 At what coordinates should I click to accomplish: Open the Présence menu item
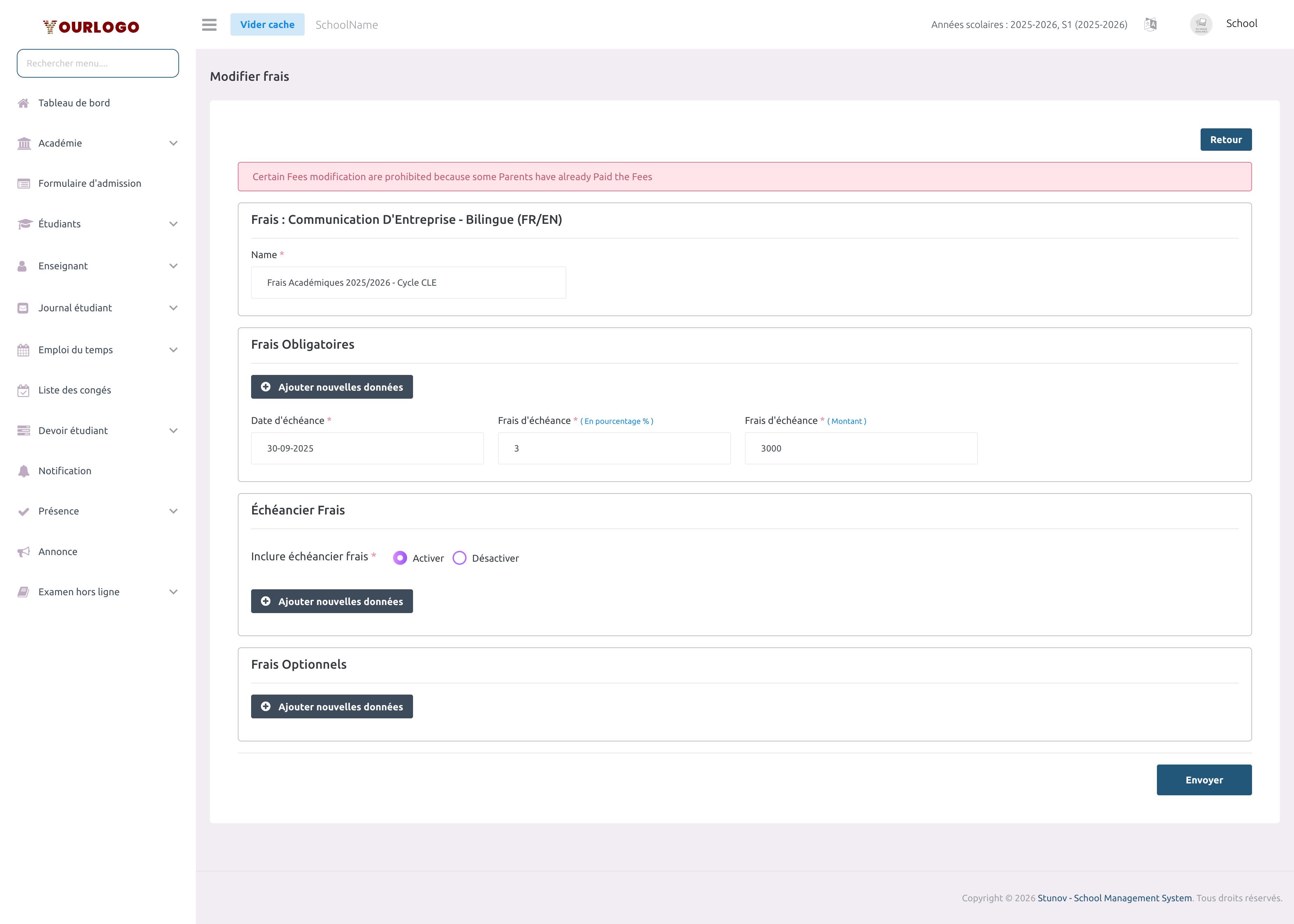pos(59,511)
